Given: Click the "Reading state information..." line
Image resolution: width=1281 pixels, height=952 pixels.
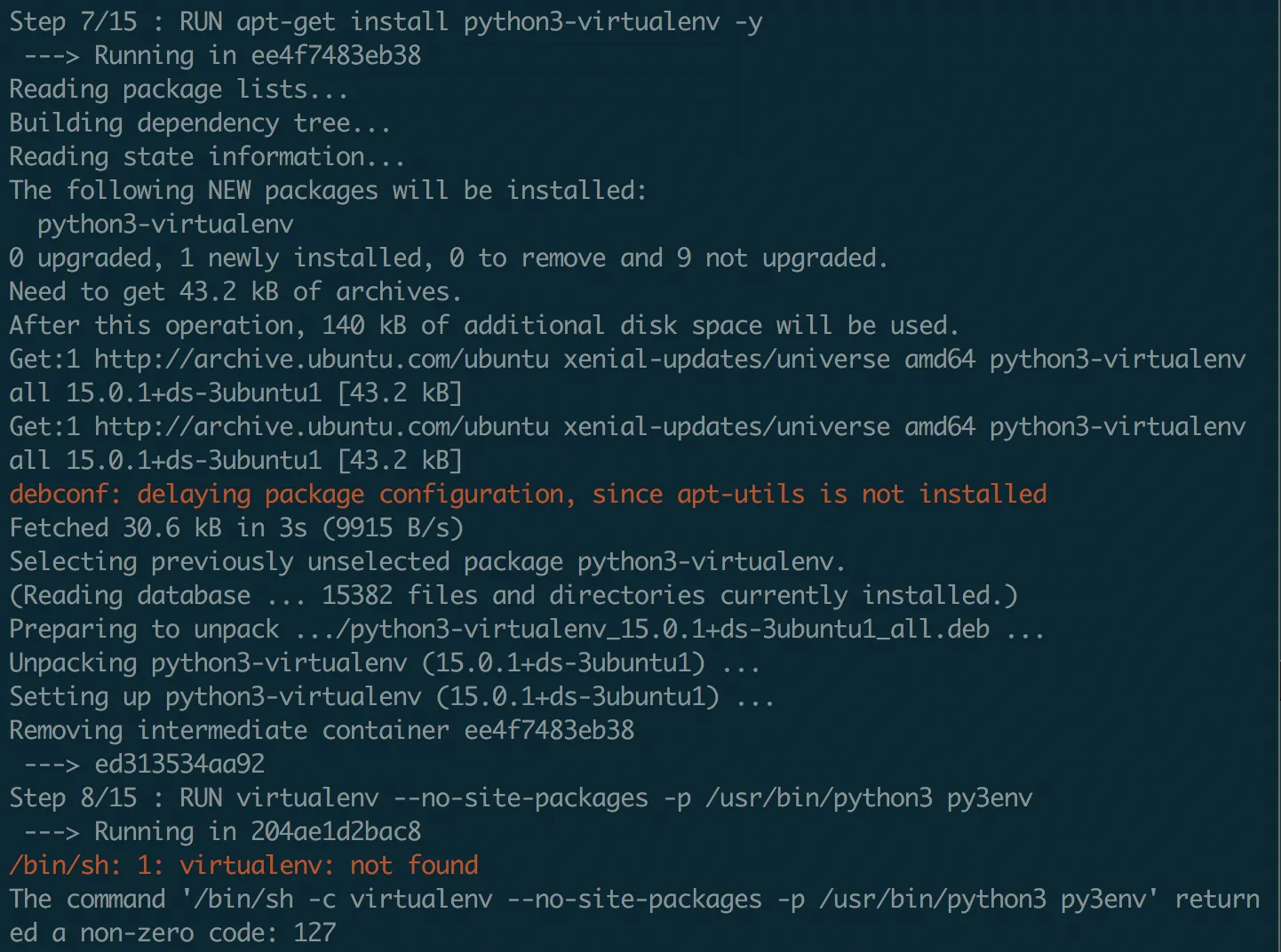Looking at the screenshot, I should 206,157.
